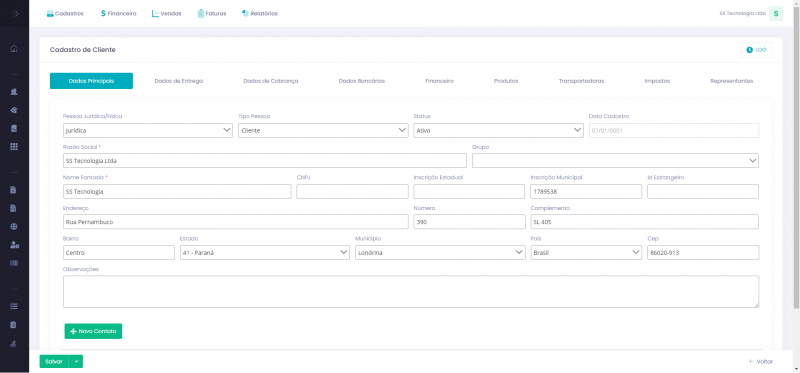Switch to Dados de Cobrança tab
The height and width of the screenshot is (373, 800).
click(x=271, y=81)
